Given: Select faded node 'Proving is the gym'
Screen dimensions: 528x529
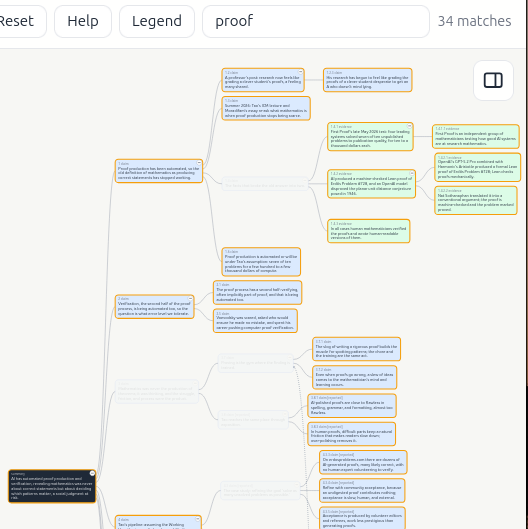Looking at the screenshot, I should point(256,363).
